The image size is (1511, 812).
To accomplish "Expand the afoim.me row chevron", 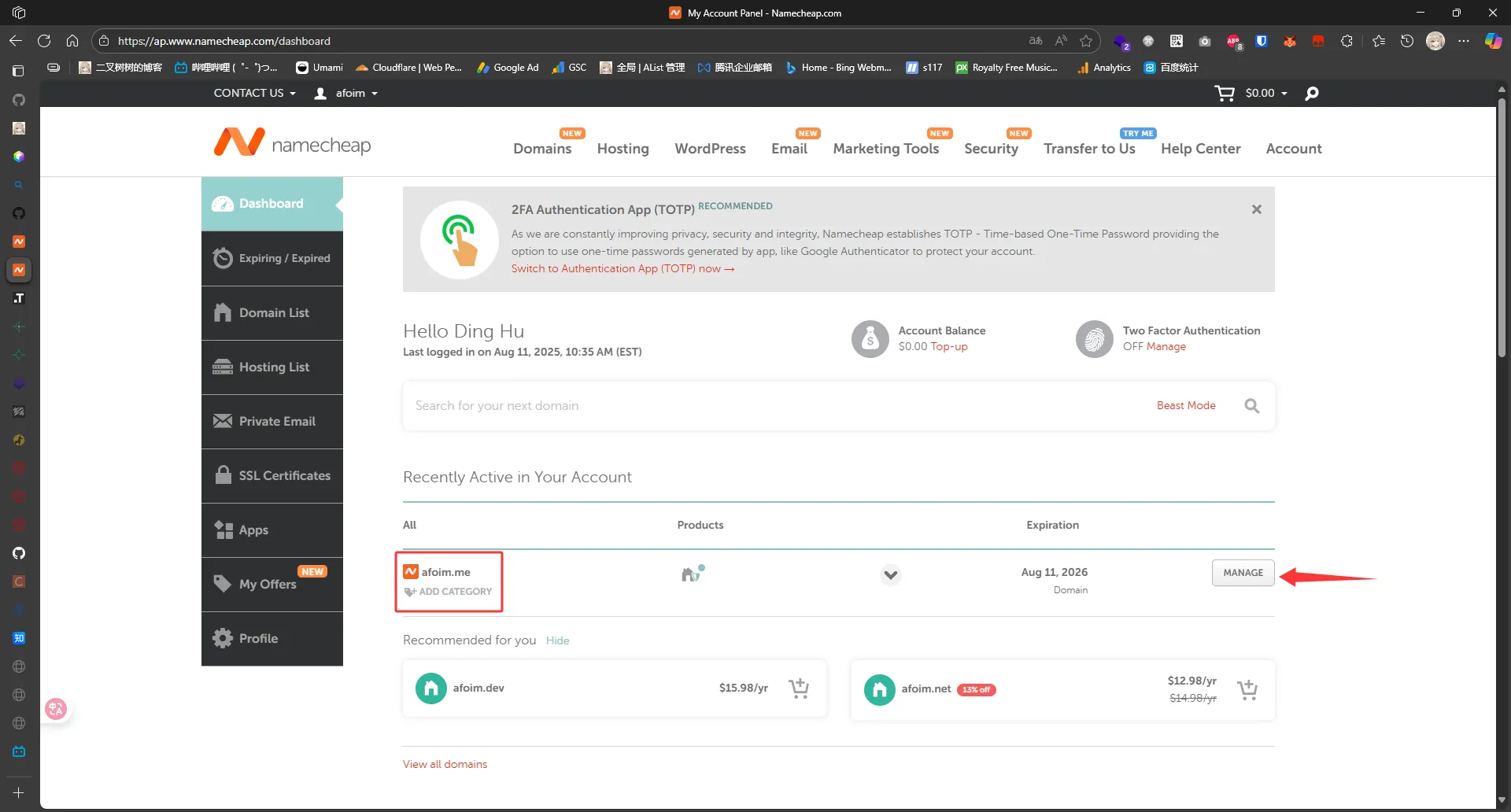I will (x=890, y=574).
